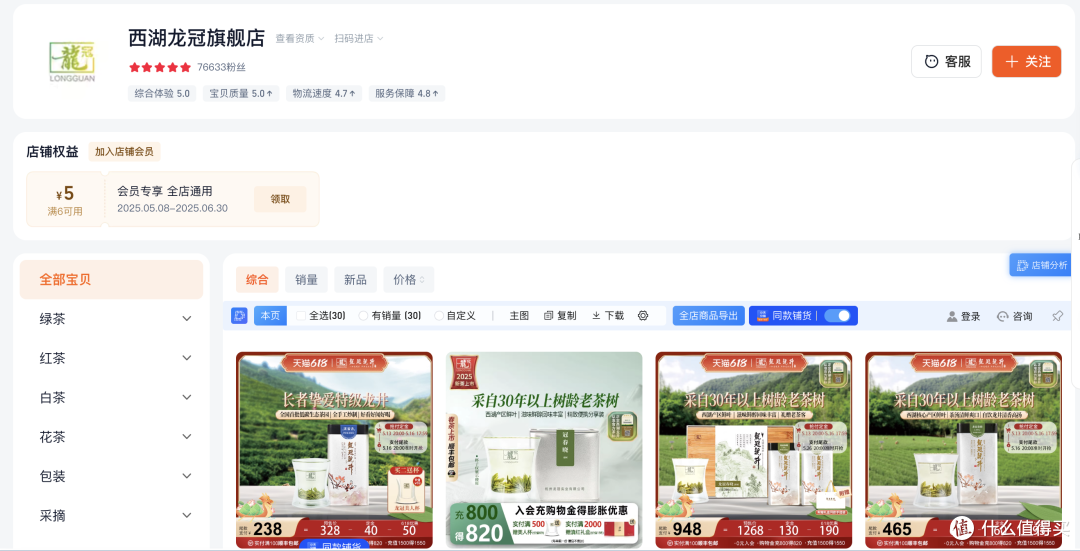Click the ¥5 coupon amount
This screenshot has width=1080, height=551.
[65, 195]
